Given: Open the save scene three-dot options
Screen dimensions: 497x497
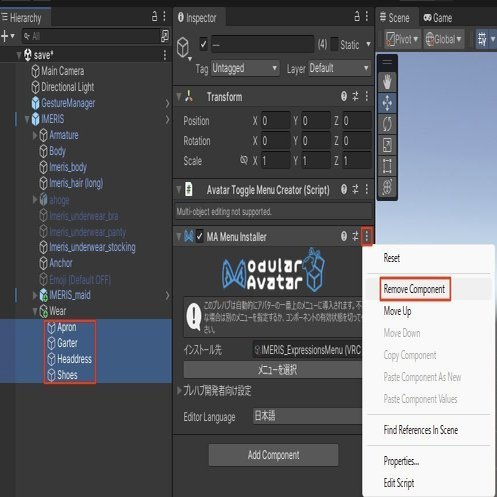Looking at the screenshot, I should click(165, 55).
